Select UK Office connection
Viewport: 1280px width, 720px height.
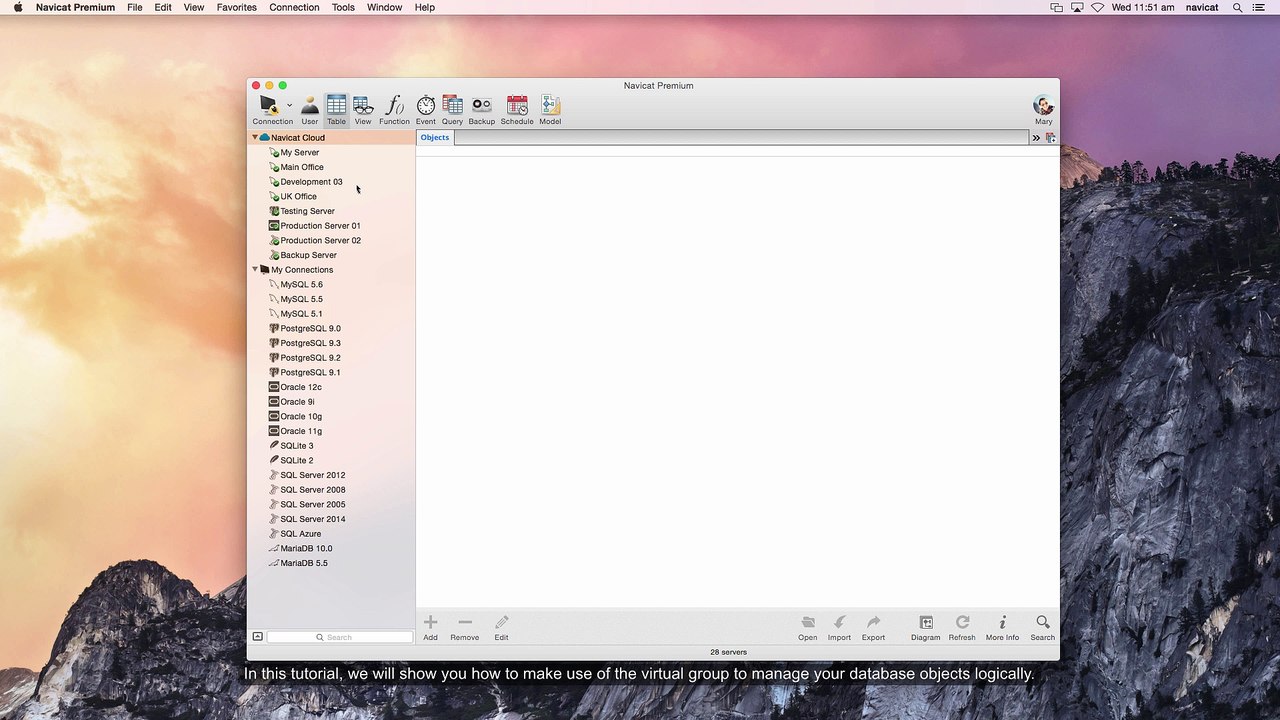point(298,196)
